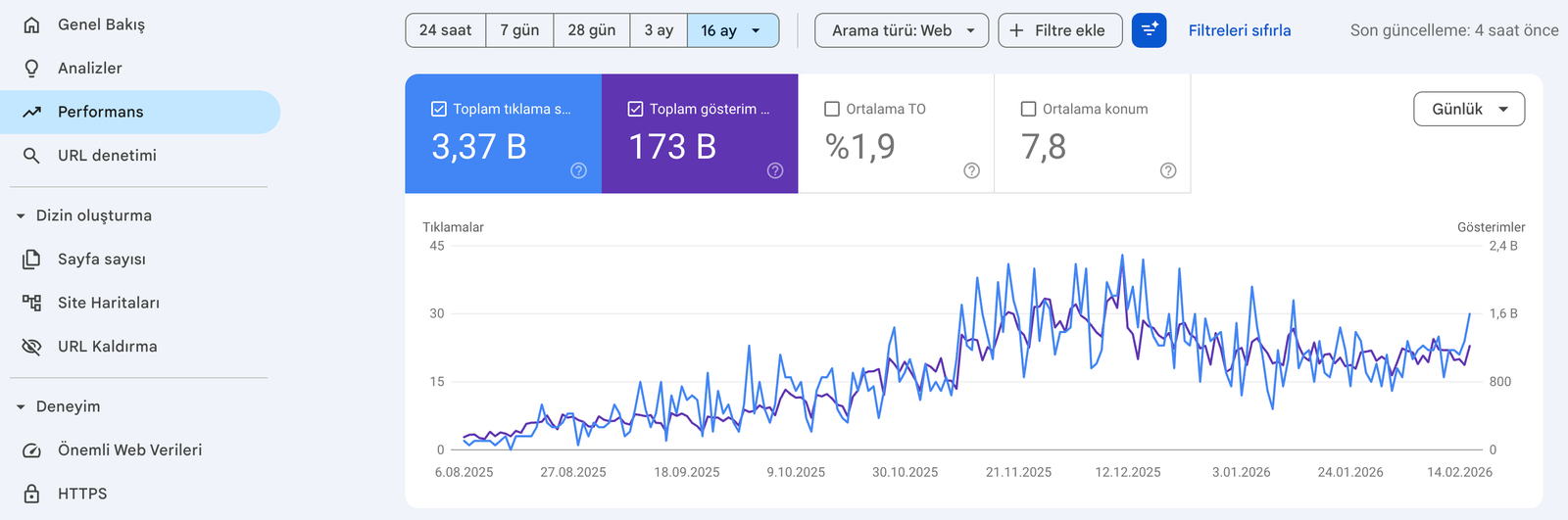
Task: Click the chart peak near 12.12.2025
Action: click(x=1122, y=257)
